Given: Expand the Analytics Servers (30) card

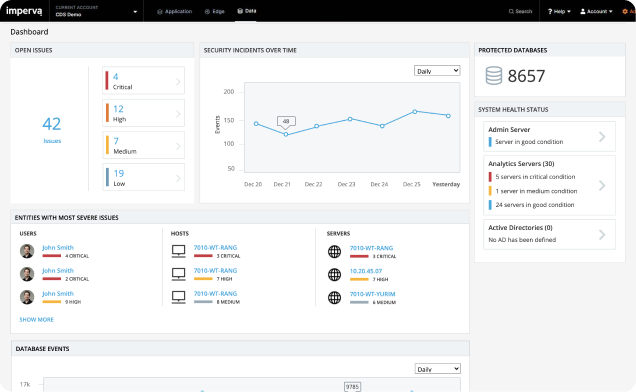Looking at the screenshot, I should (549, 185).
